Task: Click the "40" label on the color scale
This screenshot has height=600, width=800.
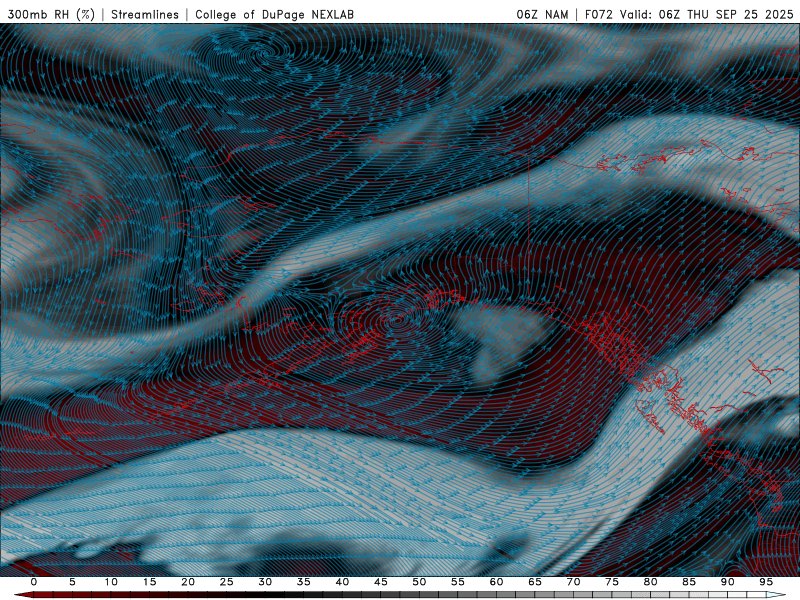Action: click(342, 582)
